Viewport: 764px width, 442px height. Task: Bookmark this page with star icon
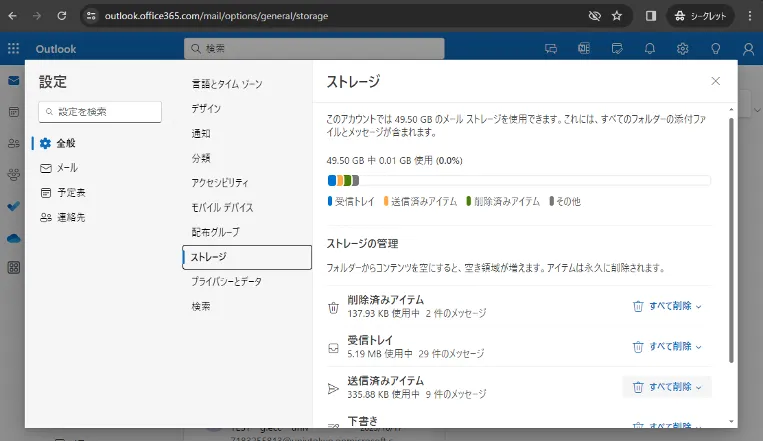617,16
